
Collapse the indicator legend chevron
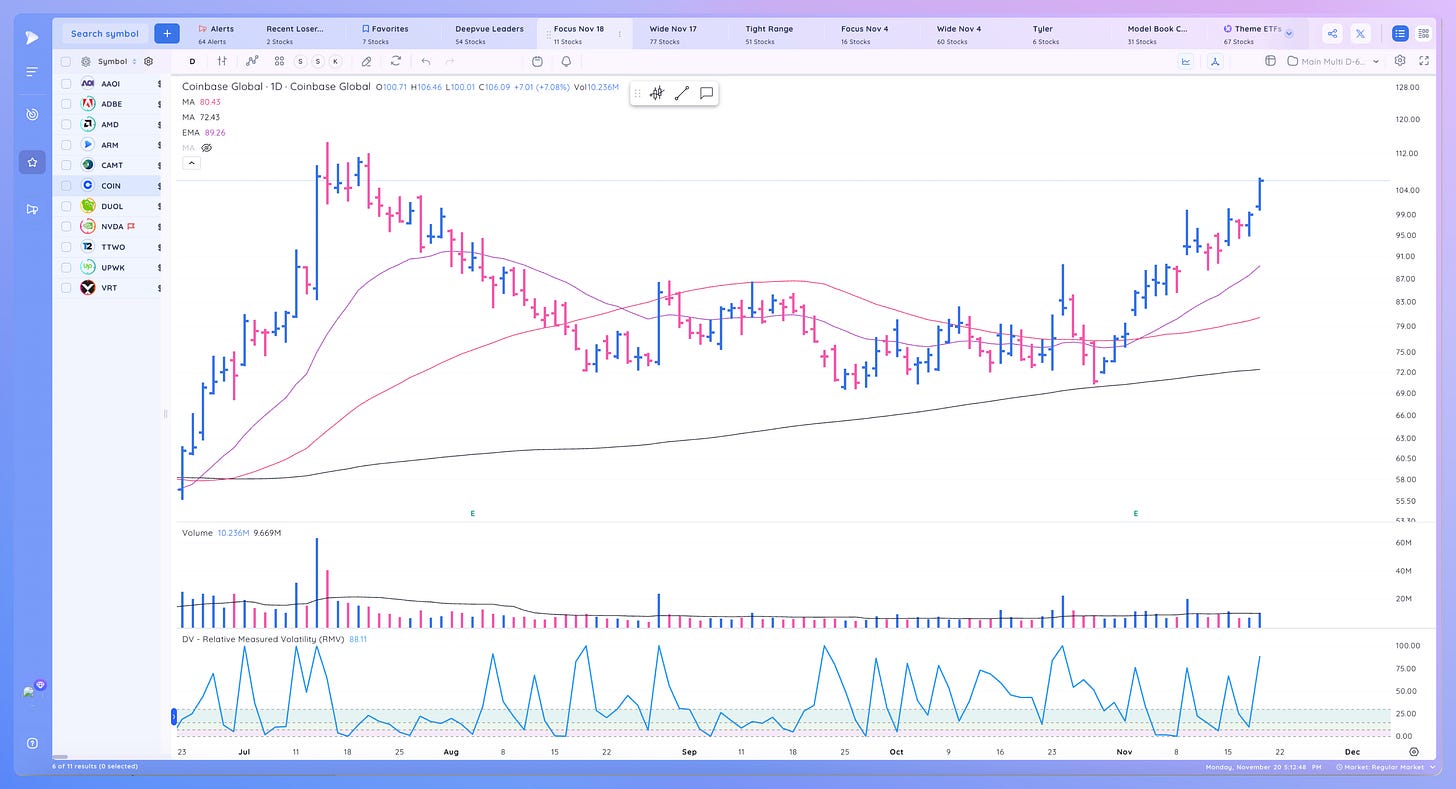(x=191, y=163)
